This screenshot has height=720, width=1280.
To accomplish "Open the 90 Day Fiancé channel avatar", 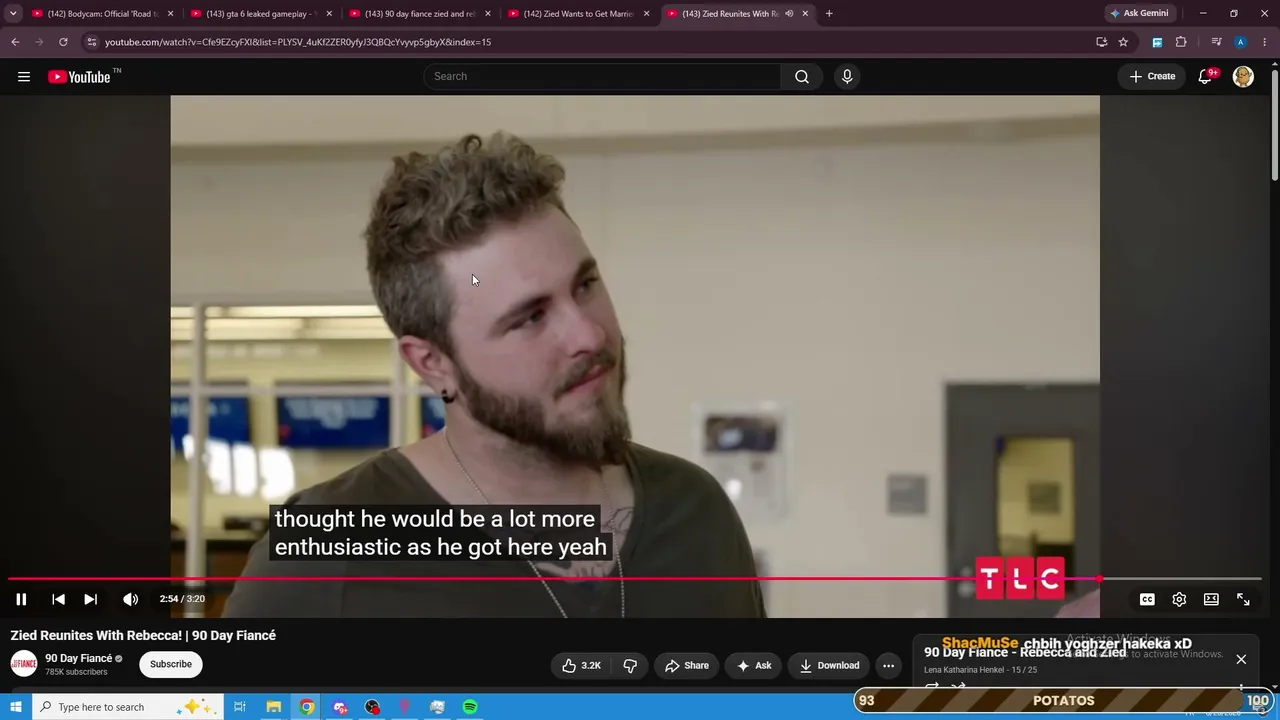I will click(24, 664).
